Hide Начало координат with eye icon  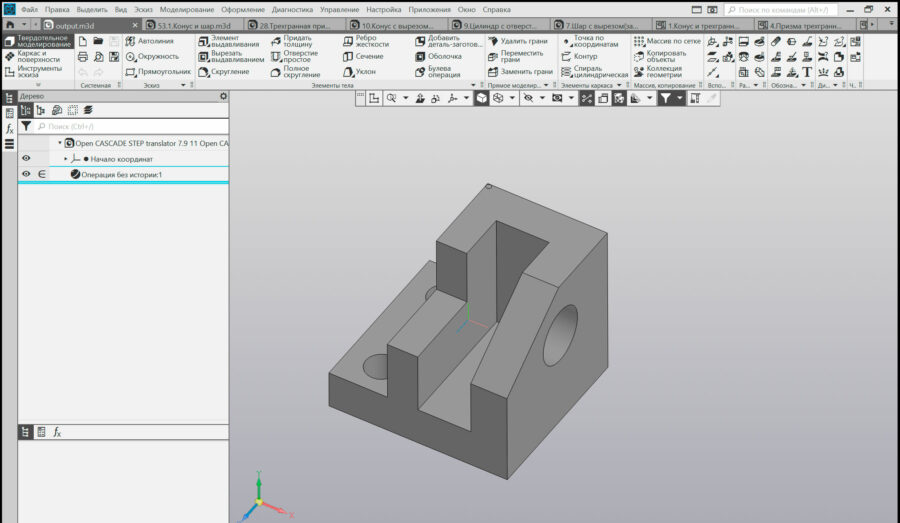pyautogui.click(x=26, y=158)
